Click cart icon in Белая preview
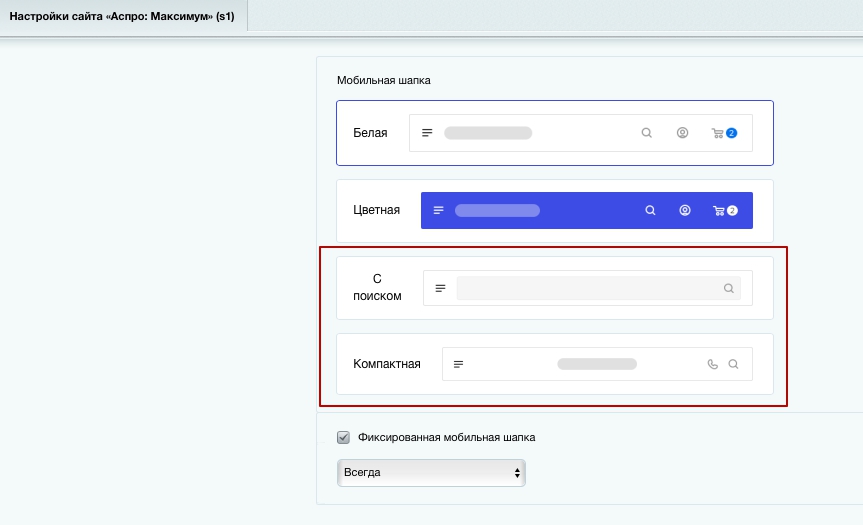 click(718, 133)
